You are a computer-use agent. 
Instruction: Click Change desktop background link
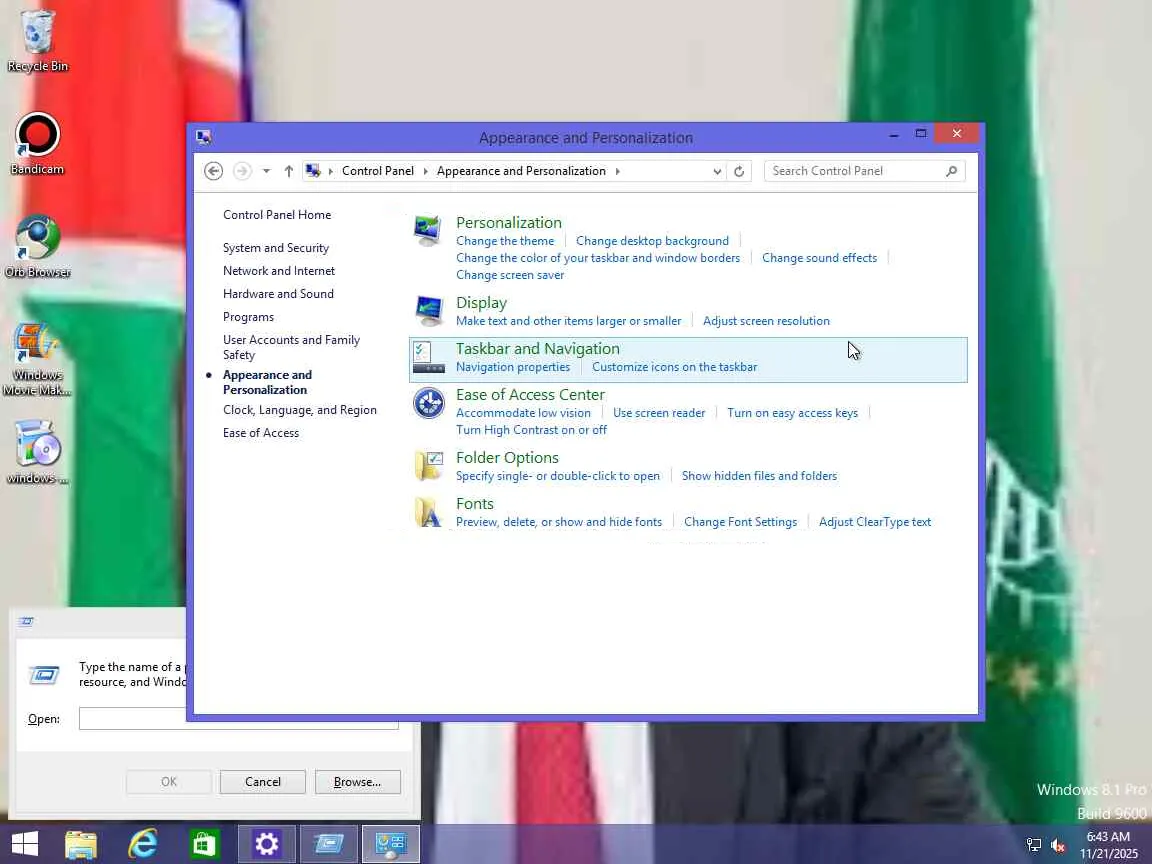click(x=652, y=241)
